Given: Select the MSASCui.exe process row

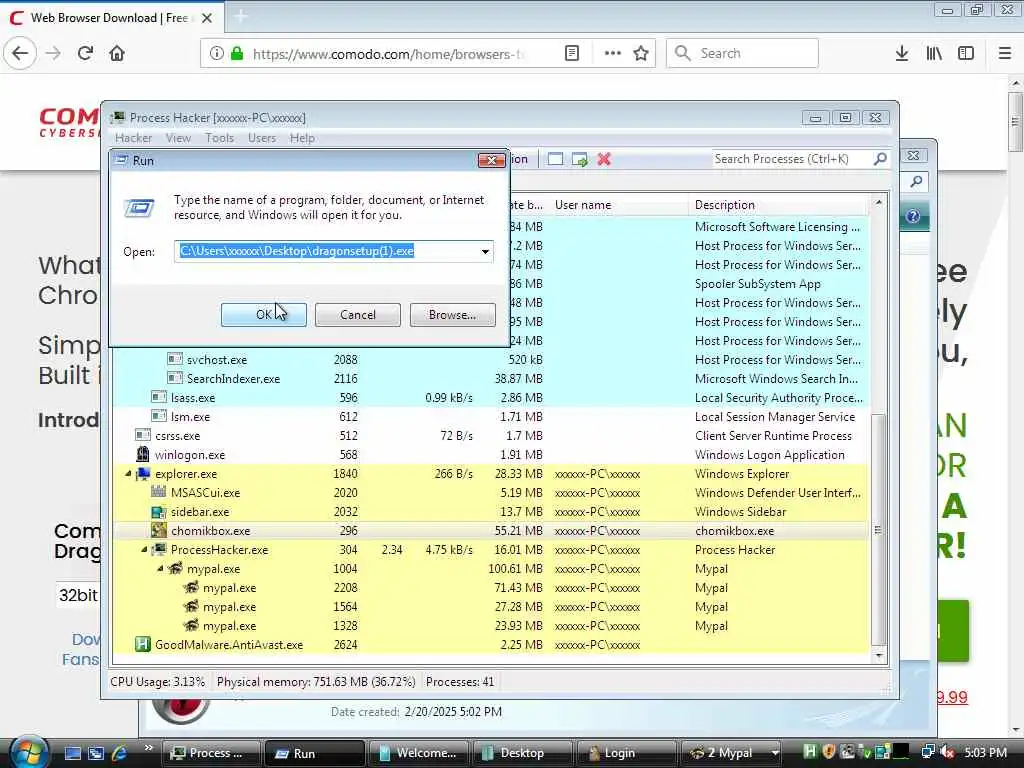Looking at the screenshot, I should pyautogui.click(x=492, y=493).
